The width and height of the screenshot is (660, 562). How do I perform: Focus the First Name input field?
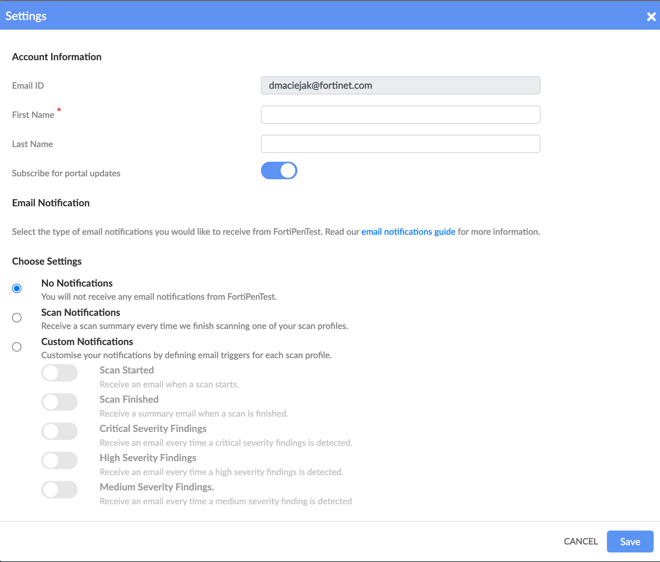400,115
